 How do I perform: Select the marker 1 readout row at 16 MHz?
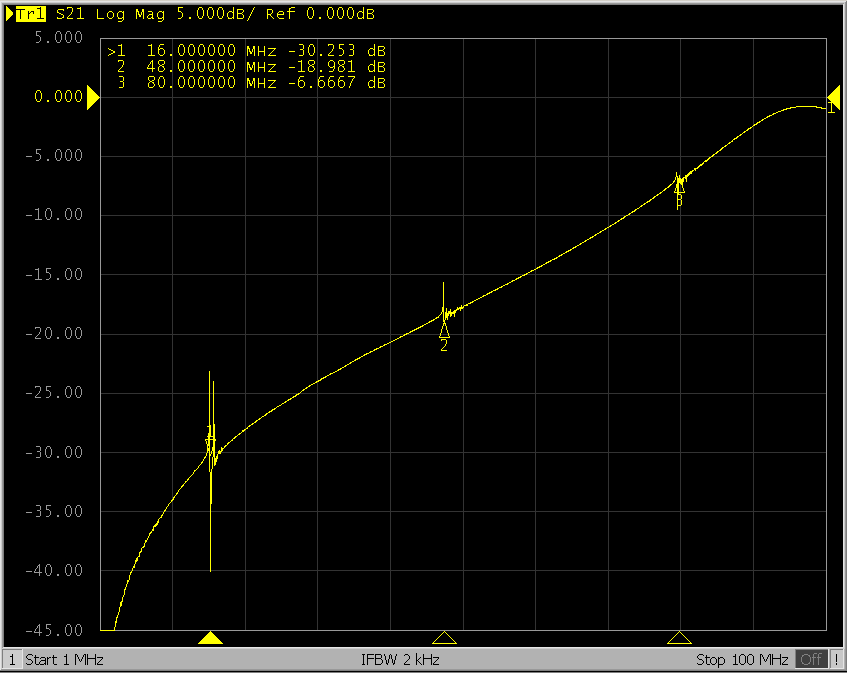click(247, 51)
